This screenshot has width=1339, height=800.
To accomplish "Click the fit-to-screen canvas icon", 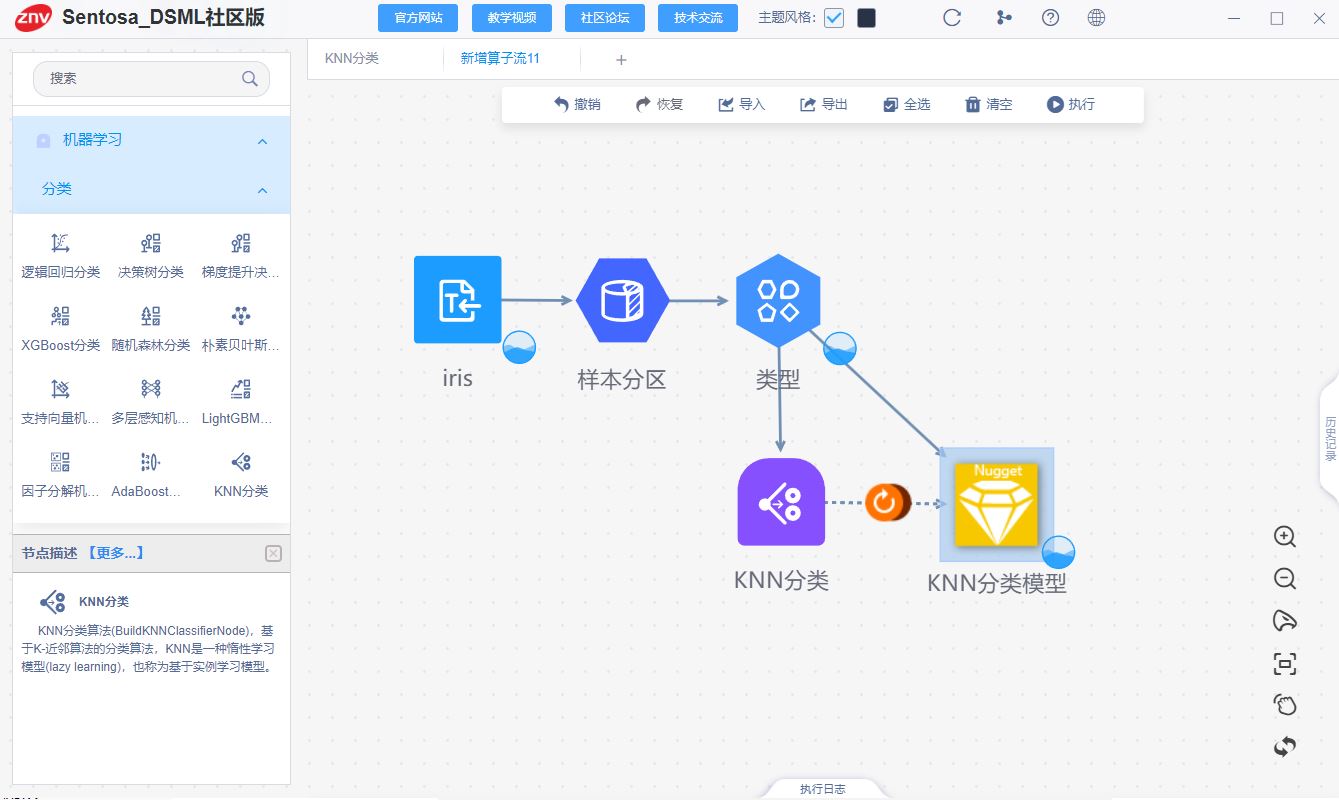I will pyautogui.click(x=1285, y=663).
